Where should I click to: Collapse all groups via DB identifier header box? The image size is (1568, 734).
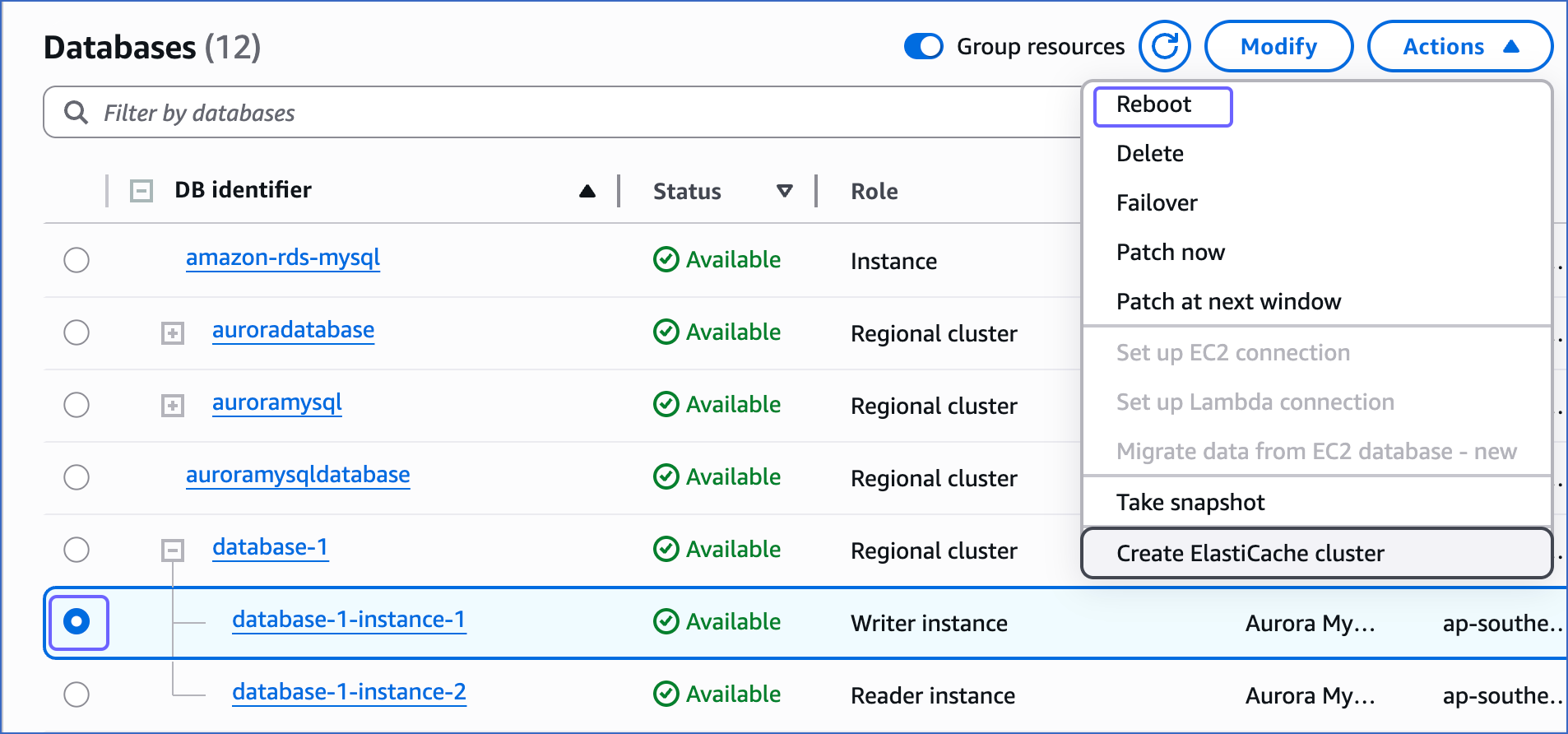(x=141, y=191)
